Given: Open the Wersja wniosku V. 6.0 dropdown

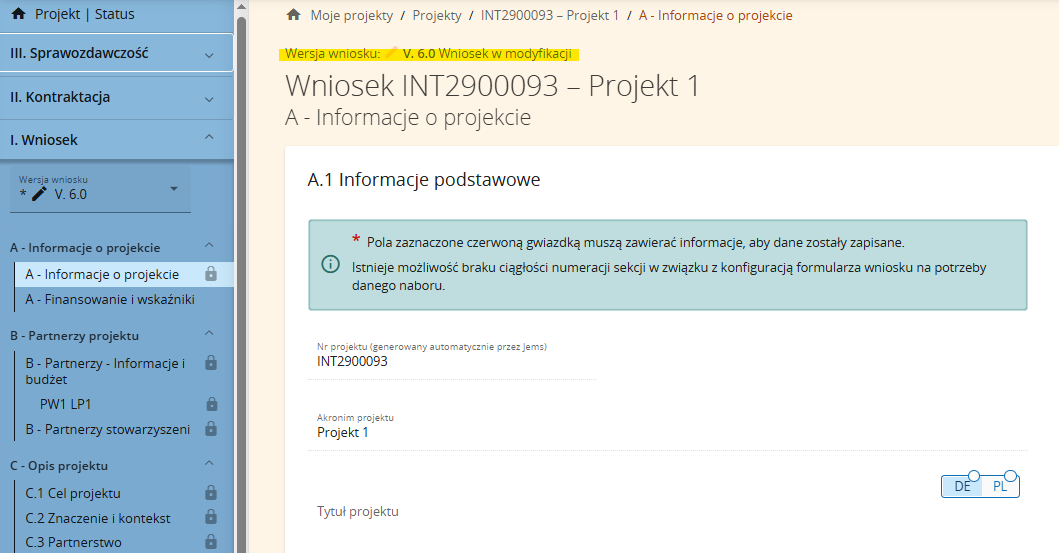Looking at the screenshot, I should point(173,189).
